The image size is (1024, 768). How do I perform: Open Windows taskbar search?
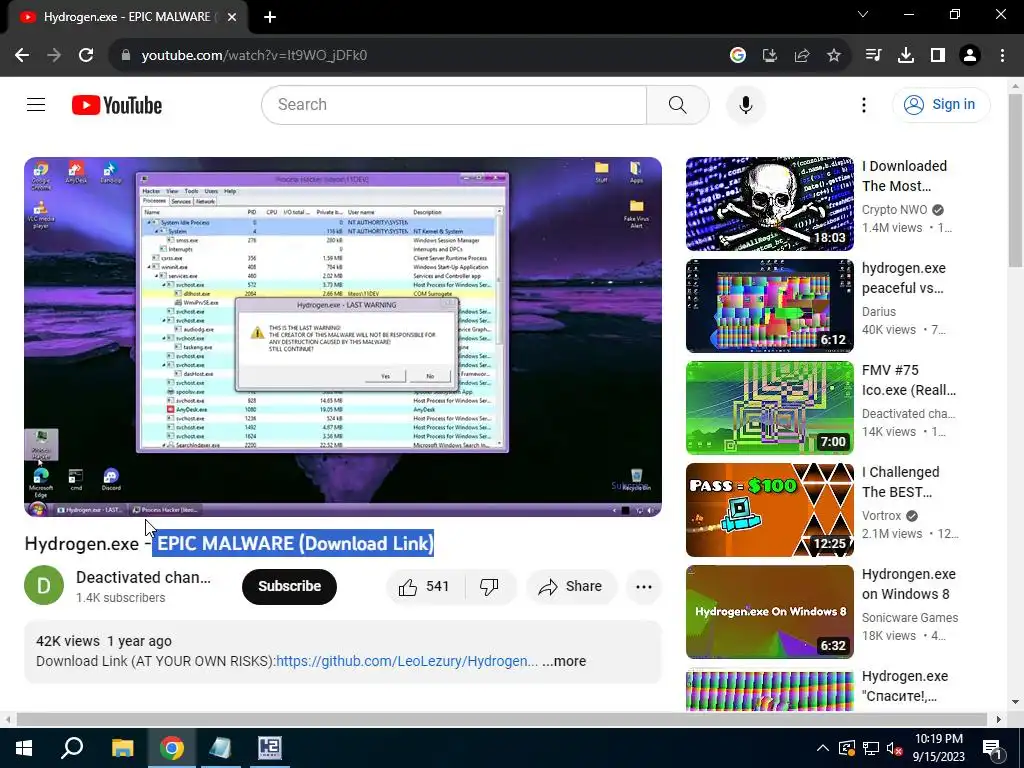[x=72, y=748]
